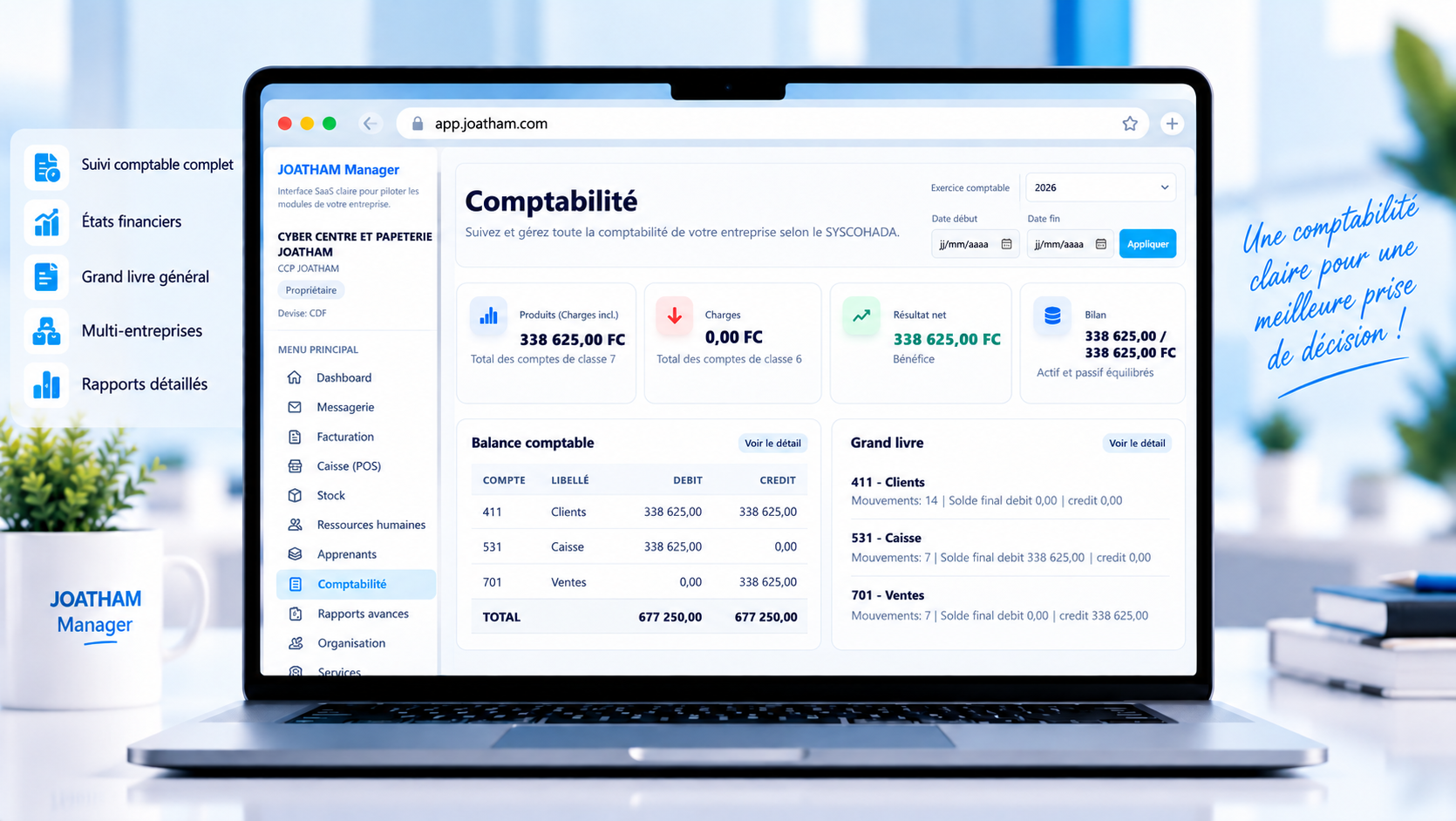Click the 701 - Ventes ledger entry
1456x821 pixels.
point(1010,605)
